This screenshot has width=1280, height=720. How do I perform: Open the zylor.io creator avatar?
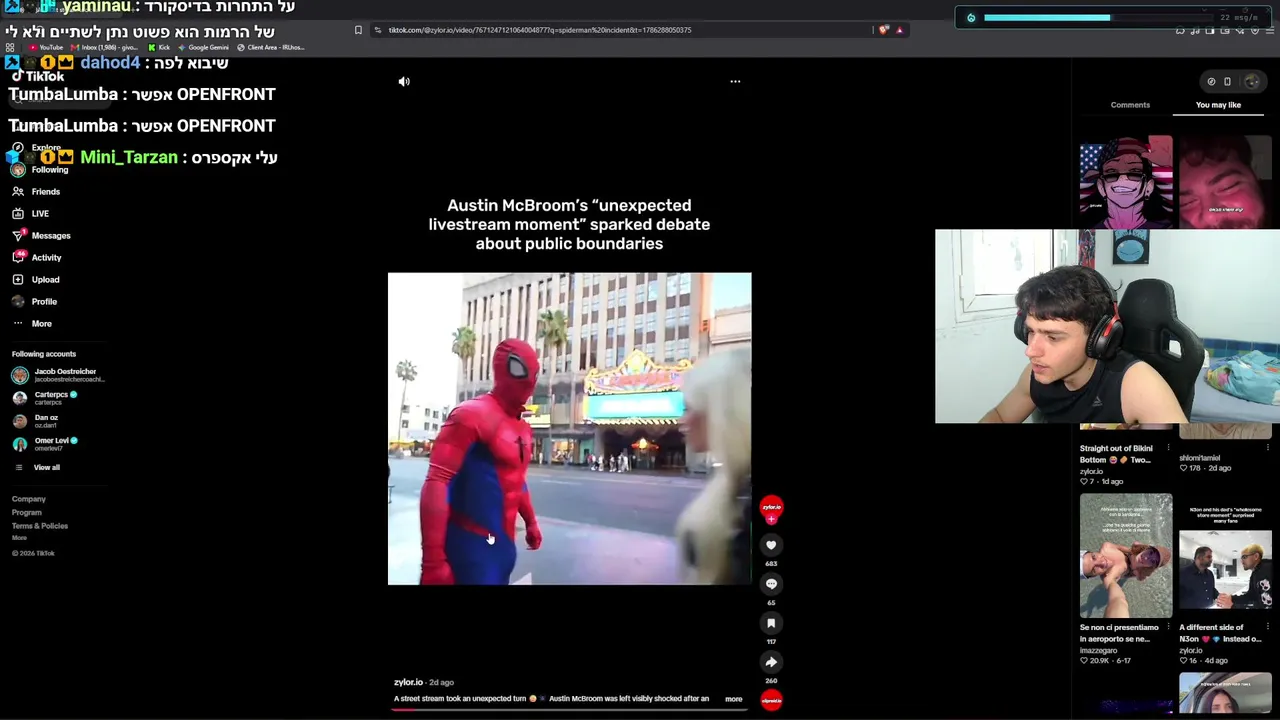[771, 506]
